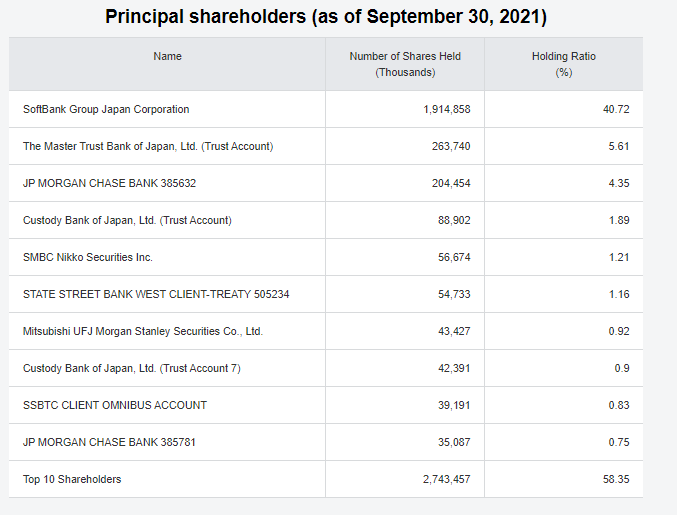
Task: Click the Name column header
Action: (x=167, y=56)
